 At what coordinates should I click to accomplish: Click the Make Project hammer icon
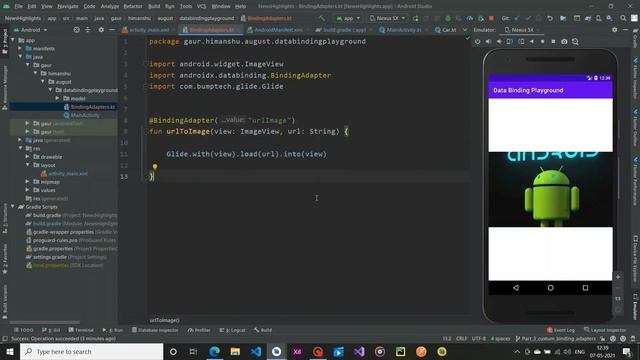[322, 18]
